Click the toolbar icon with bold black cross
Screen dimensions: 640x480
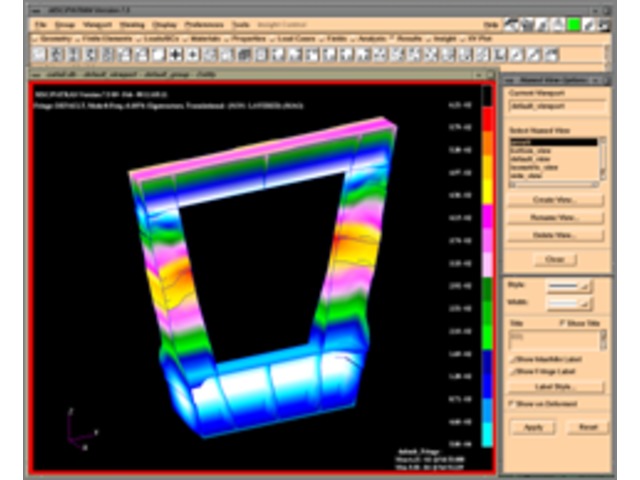(x=176, y=55)
